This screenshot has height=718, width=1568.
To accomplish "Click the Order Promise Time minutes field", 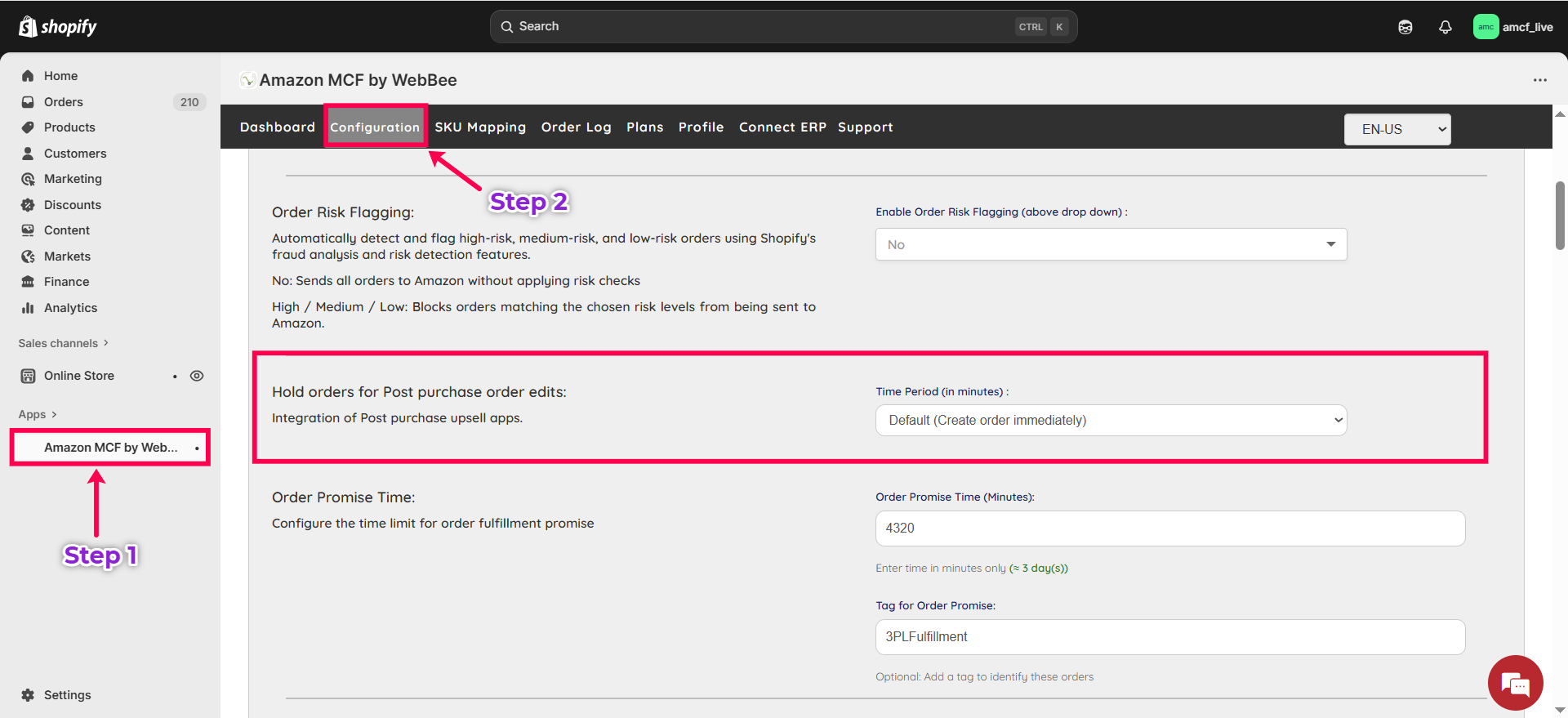I will click(1169, 528).
